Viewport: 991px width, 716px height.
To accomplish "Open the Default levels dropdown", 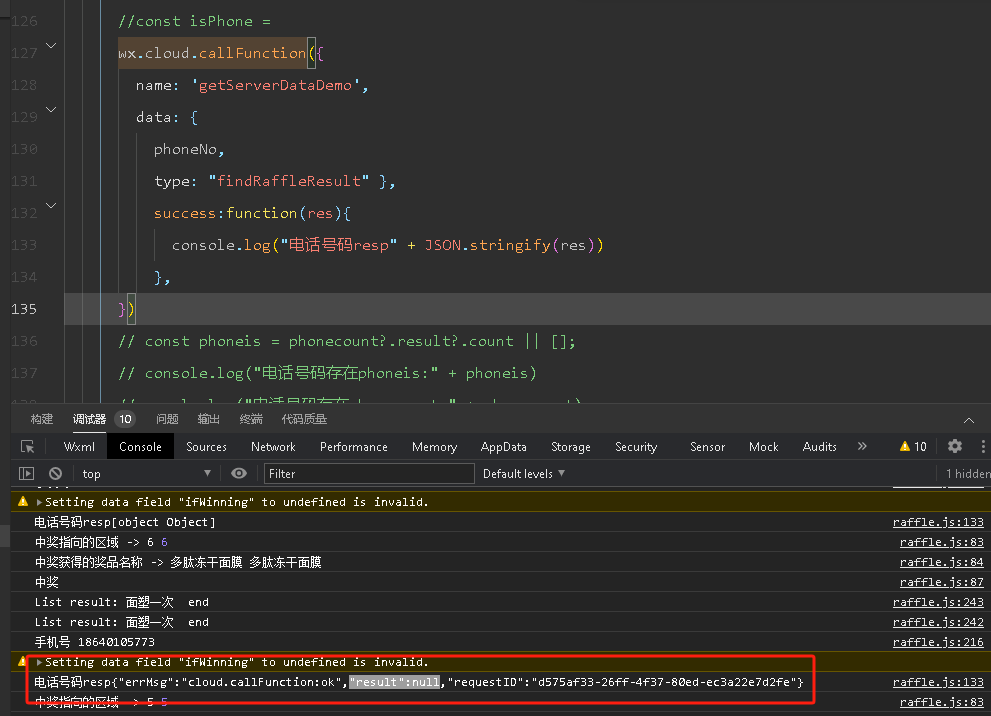I will tap(523, 473).
